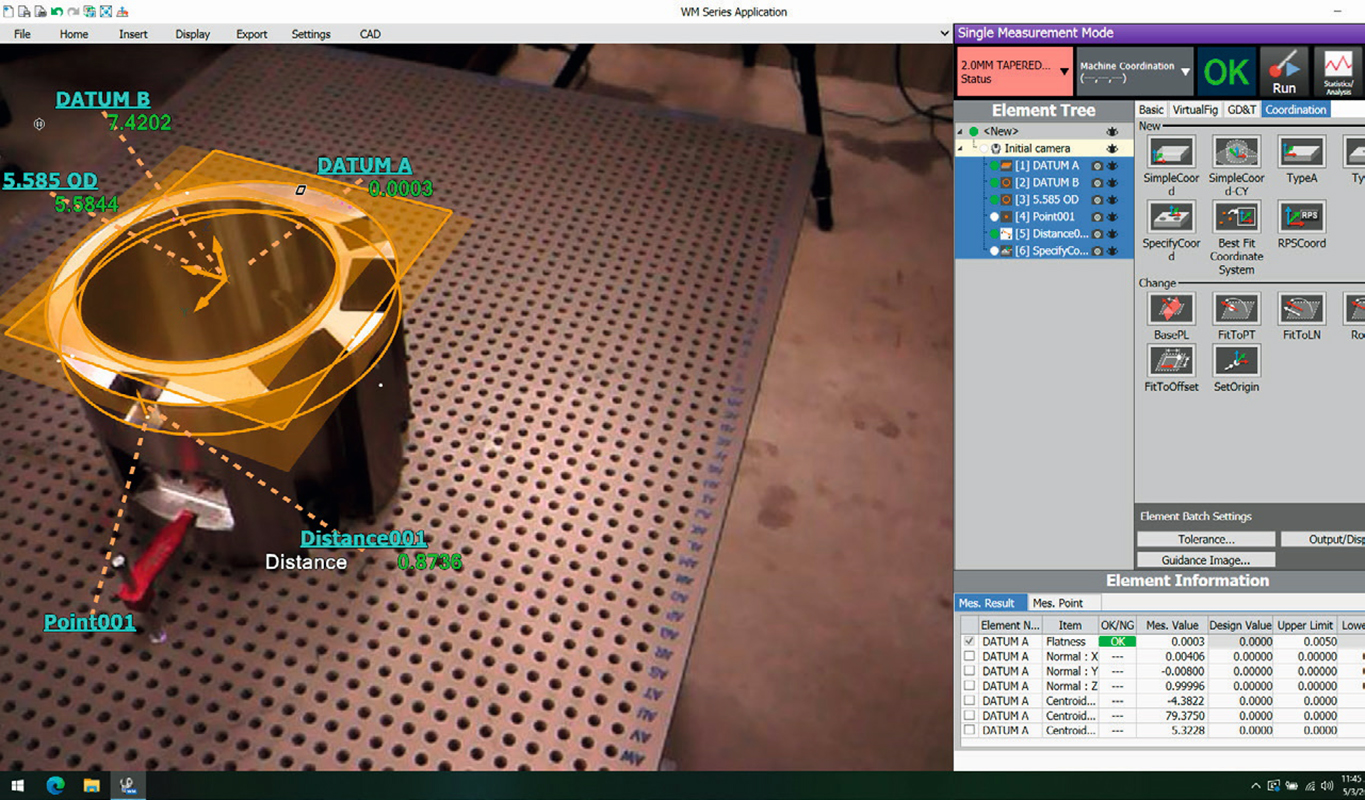Switch to the GD&T tab
This screenshot has height=800, width=1365.
click(x=1243, y=110)
